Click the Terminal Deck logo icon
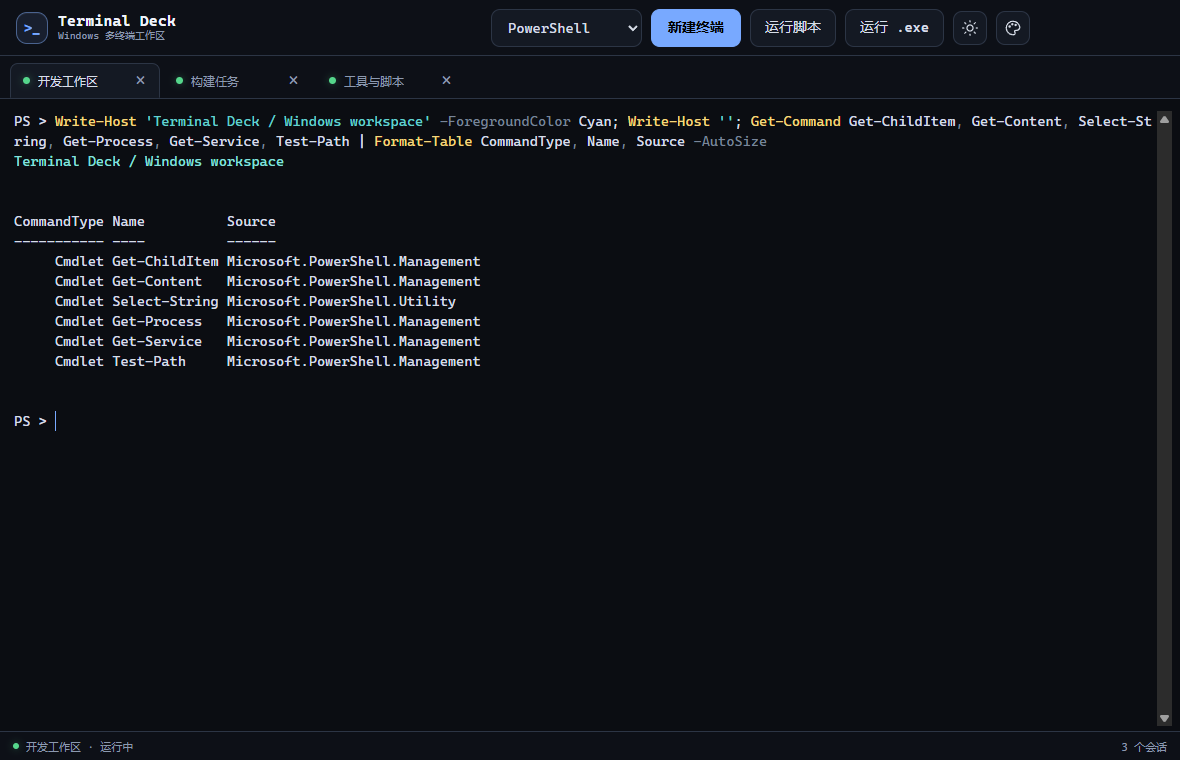 pyautogui.click(x=32, y=28)
